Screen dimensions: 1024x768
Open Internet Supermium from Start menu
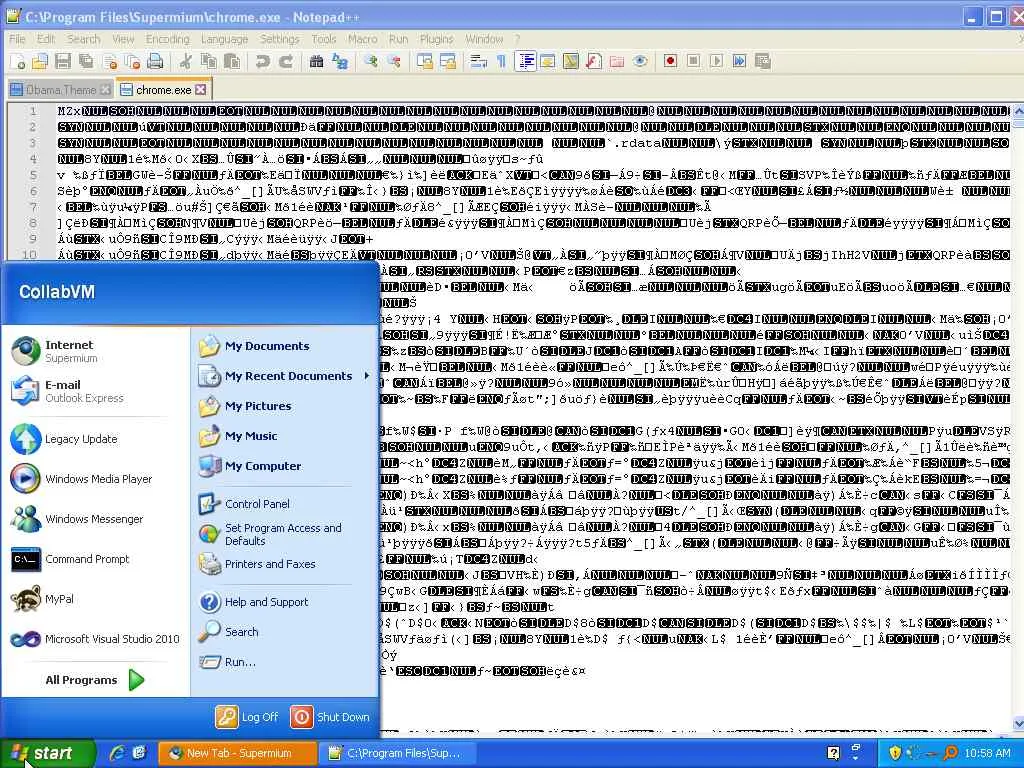(x=95, y=351)
